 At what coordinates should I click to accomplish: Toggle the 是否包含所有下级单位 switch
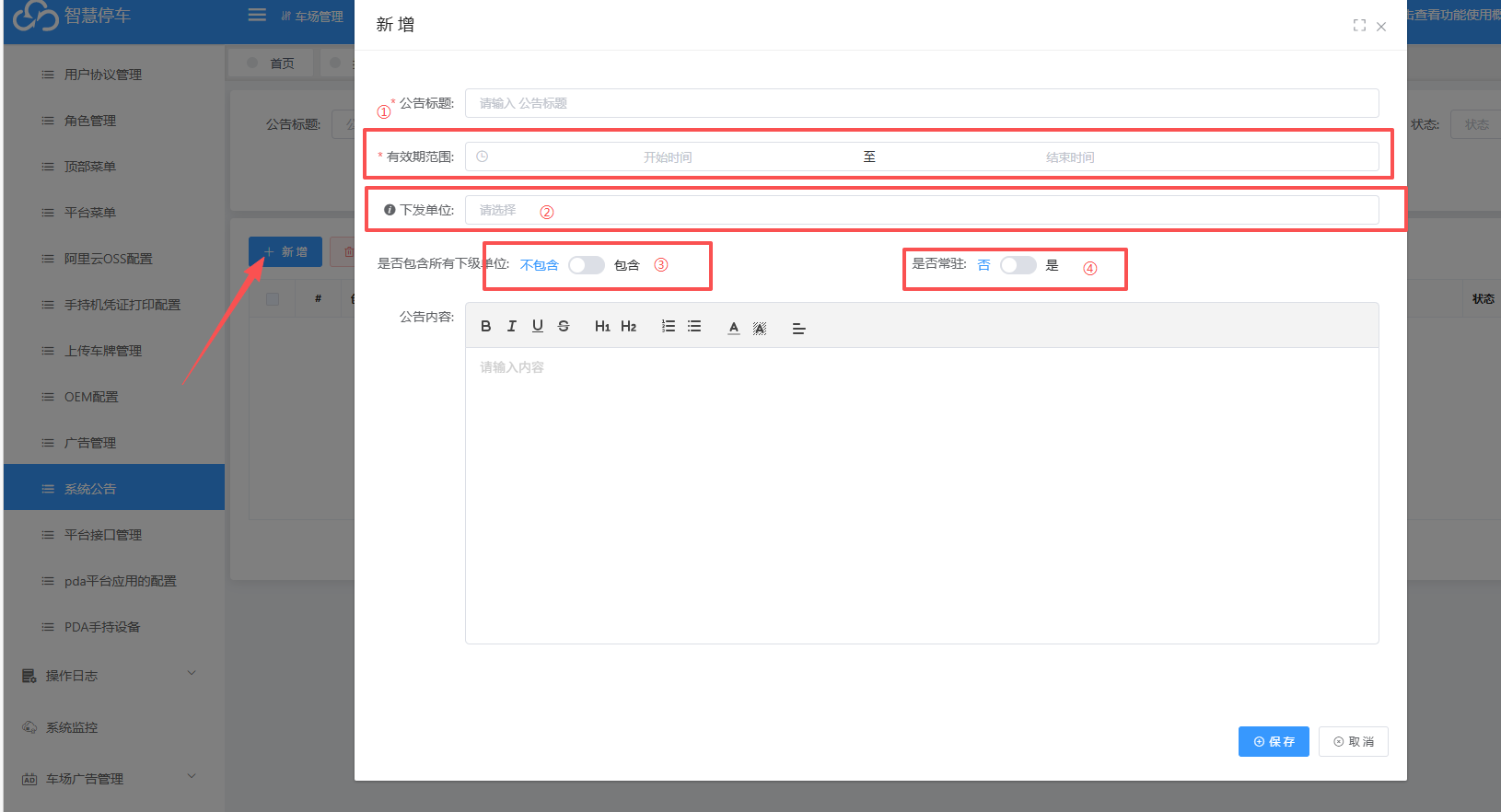point(587,265)
